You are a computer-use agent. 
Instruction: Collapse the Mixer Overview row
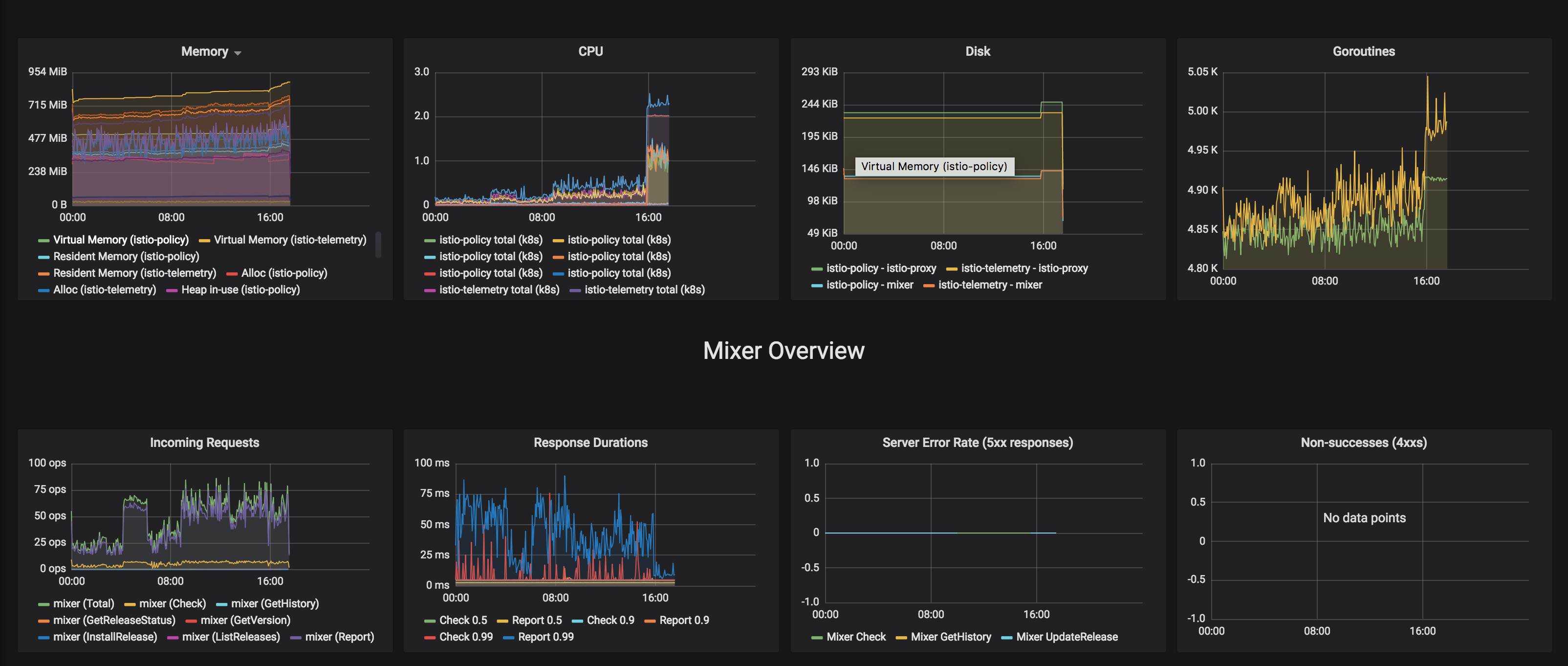coord(784,351)
